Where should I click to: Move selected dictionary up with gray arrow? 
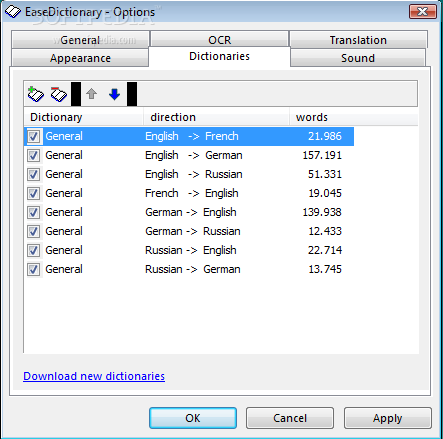(91, 94)
